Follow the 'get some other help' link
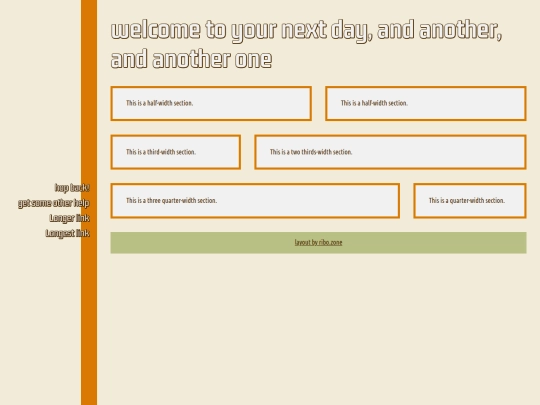The width and height of the screenshot is (540, 405). pyautogui.click(x=54, y=203)
